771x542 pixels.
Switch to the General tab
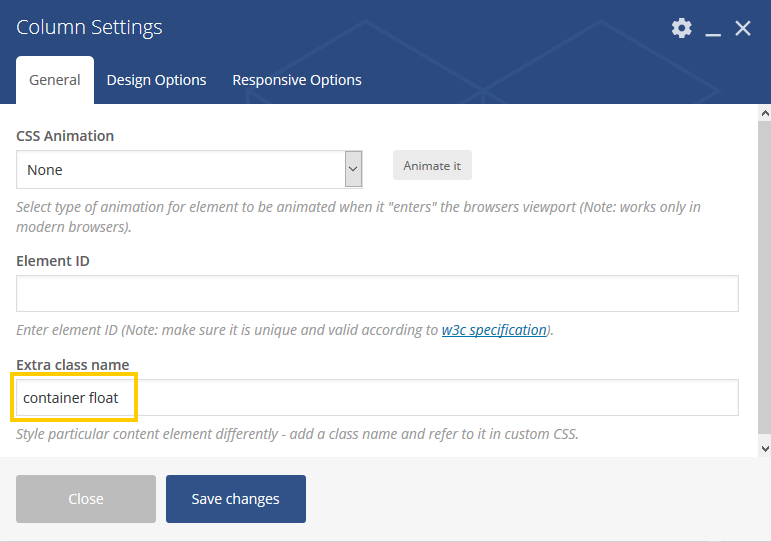pos(55,80)
